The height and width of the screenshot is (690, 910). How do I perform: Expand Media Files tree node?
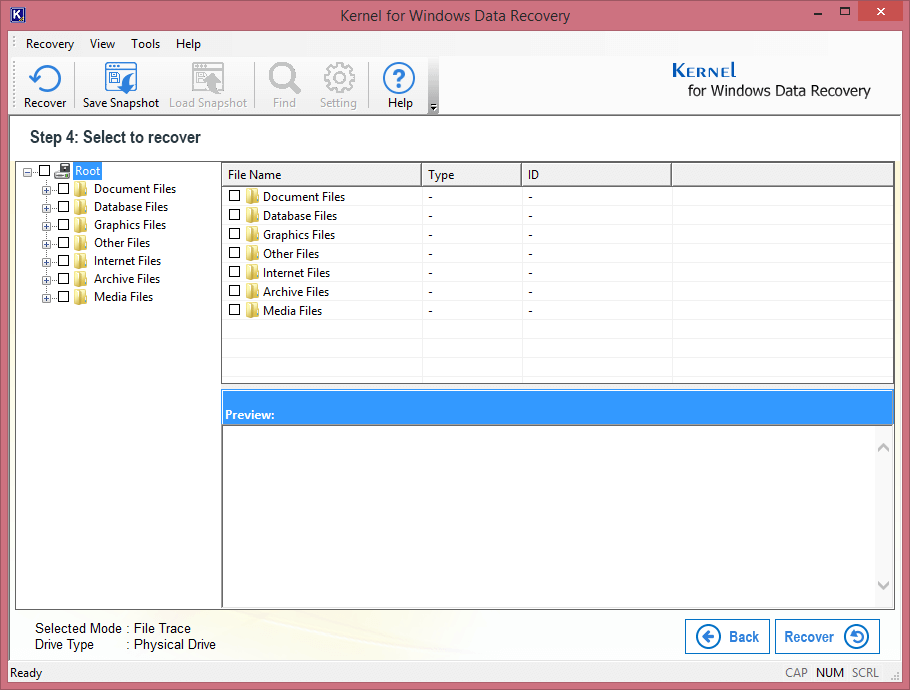(46, 298)
